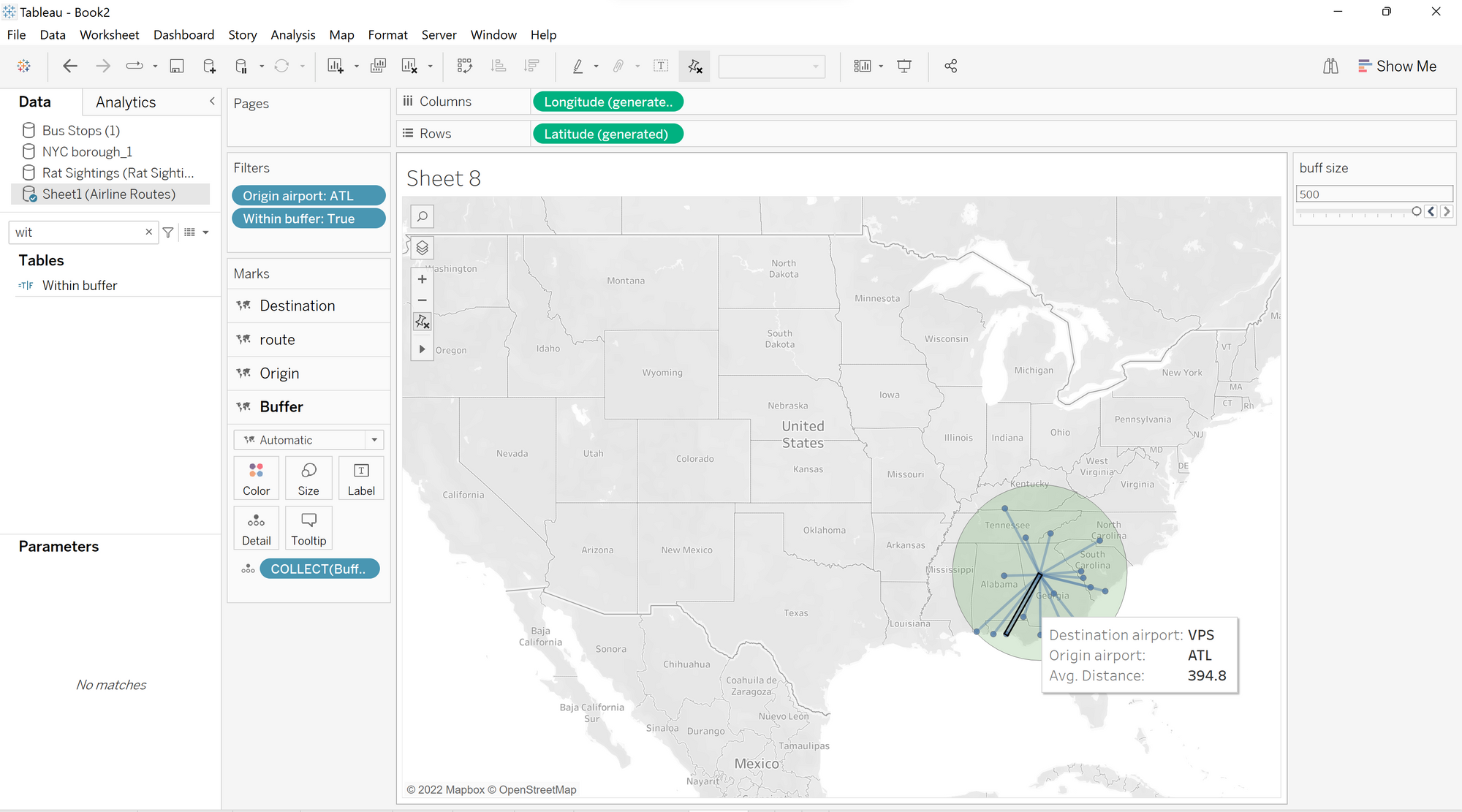
Task: Click the Swap rows and columns icon
Action: [x=464, y=66]
